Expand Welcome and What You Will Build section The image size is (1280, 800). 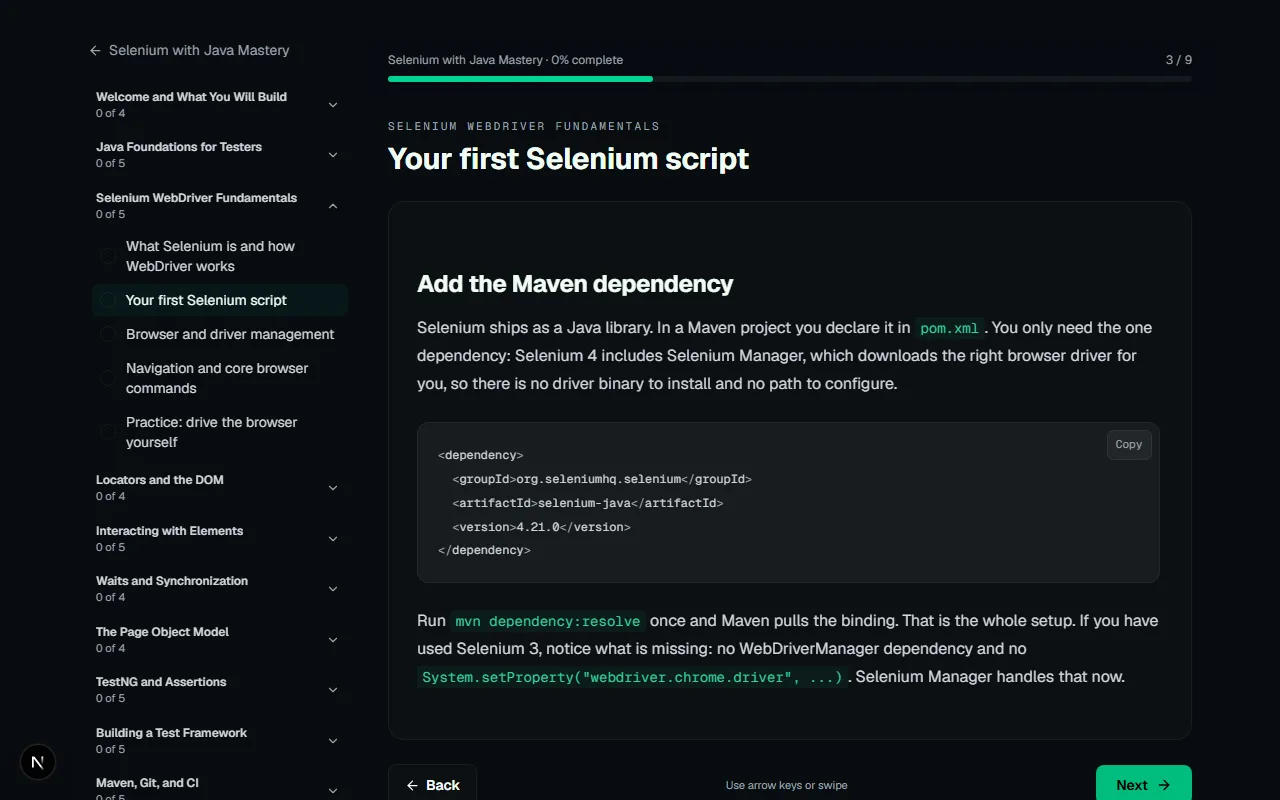(x=218, y=104)
